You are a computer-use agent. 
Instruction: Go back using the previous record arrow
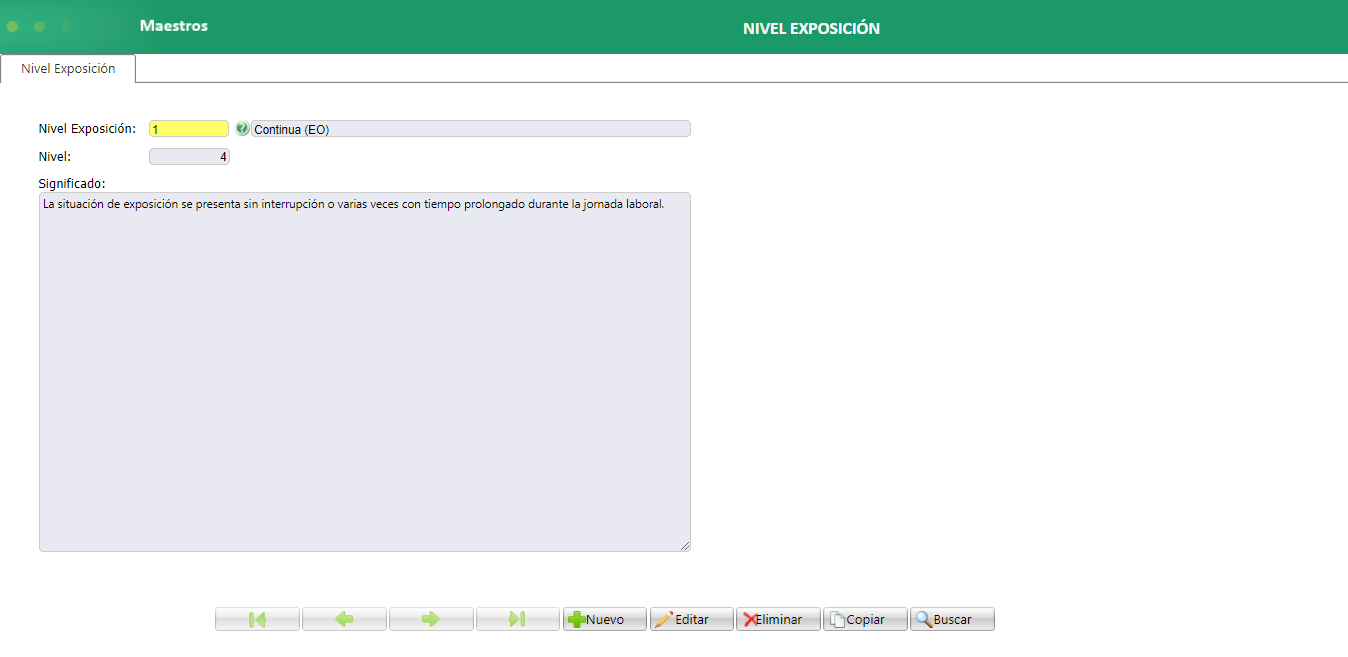pyautogui.click(x=344, y=618)
